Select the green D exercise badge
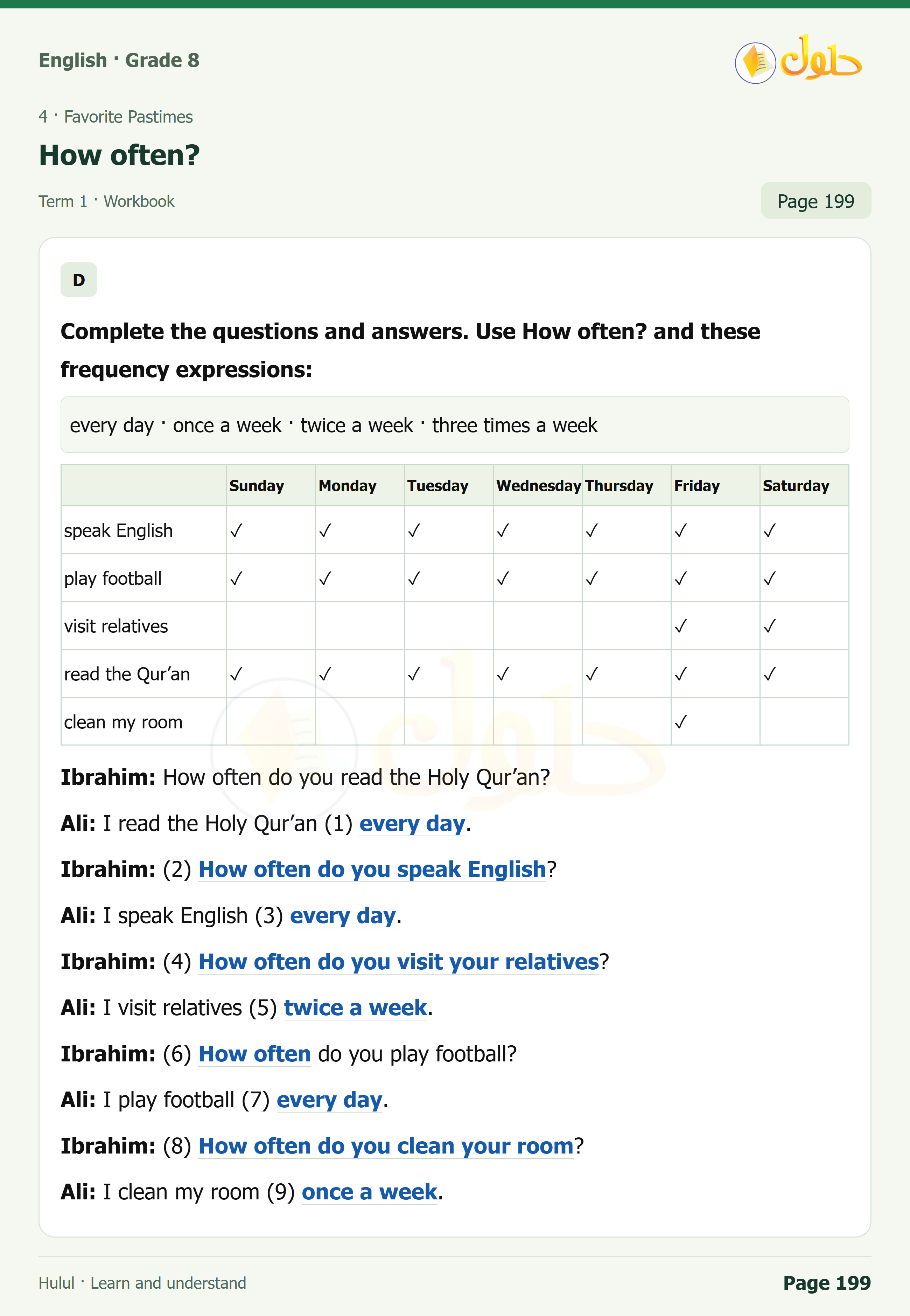 (79, 279)
